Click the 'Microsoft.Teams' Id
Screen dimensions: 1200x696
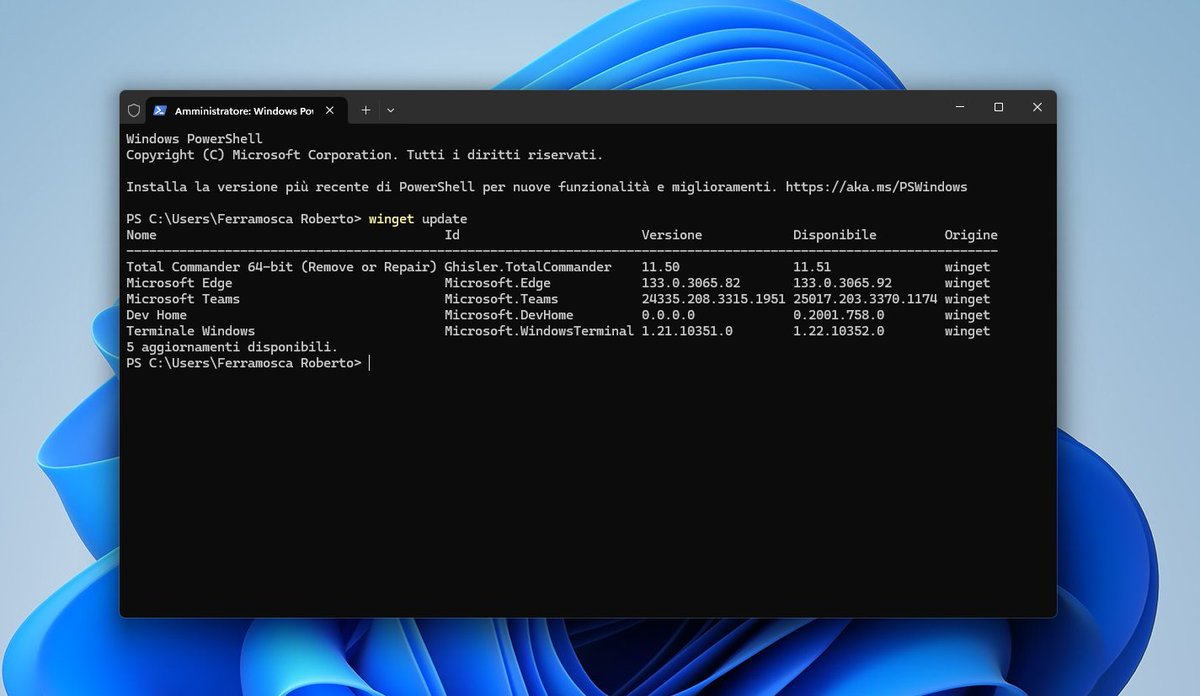click(502, 299)
